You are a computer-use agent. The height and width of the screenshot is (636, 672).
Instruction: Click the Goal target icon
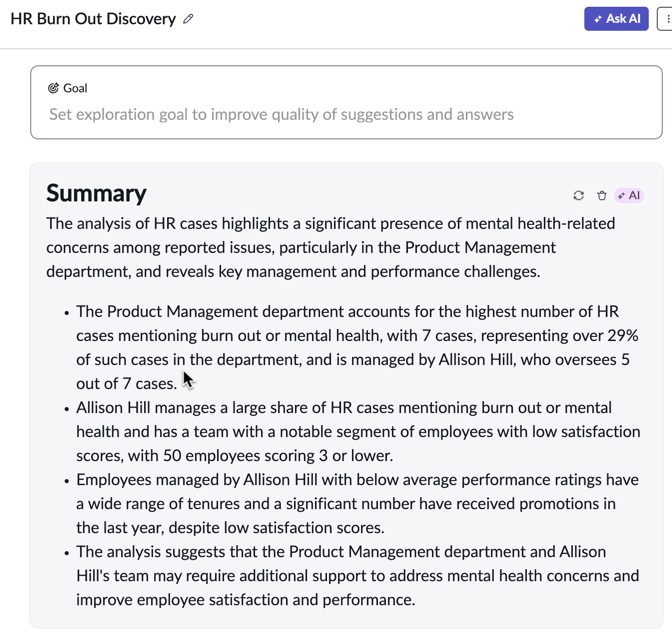coord(53,88)
